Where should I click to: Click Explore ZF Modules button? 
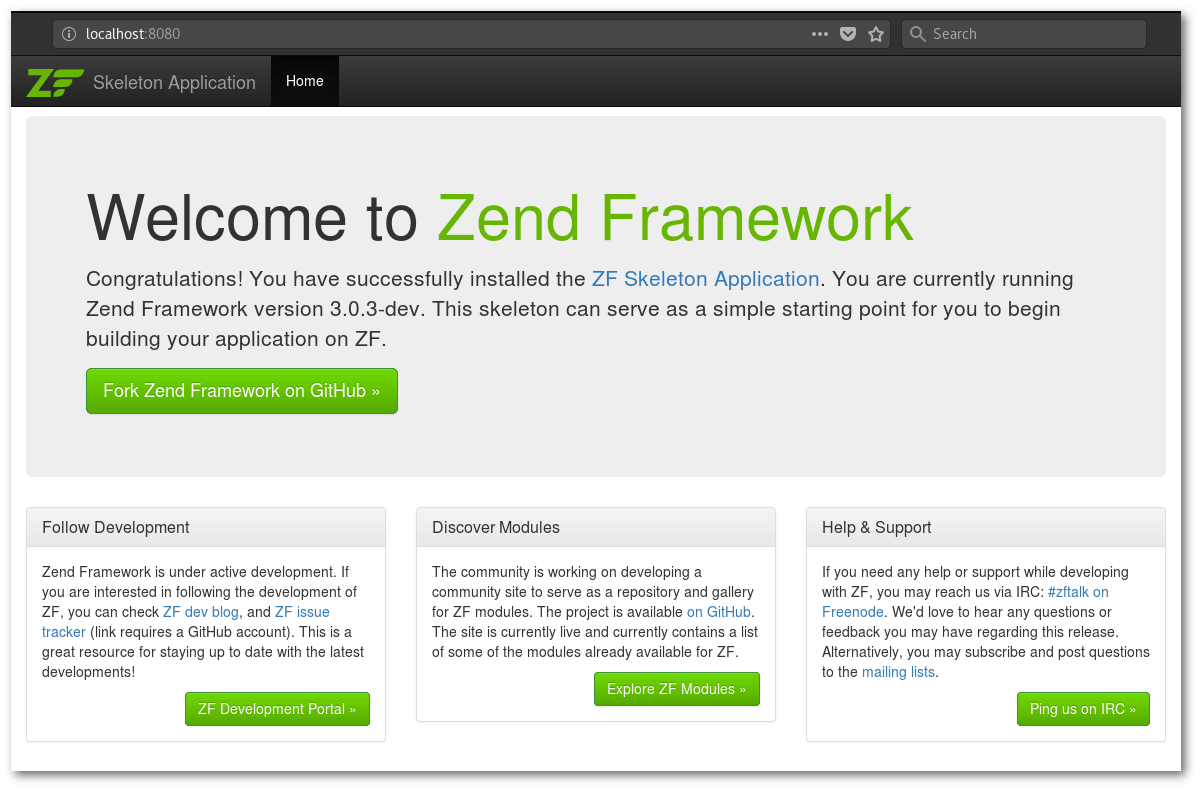[x=677, y=689]
